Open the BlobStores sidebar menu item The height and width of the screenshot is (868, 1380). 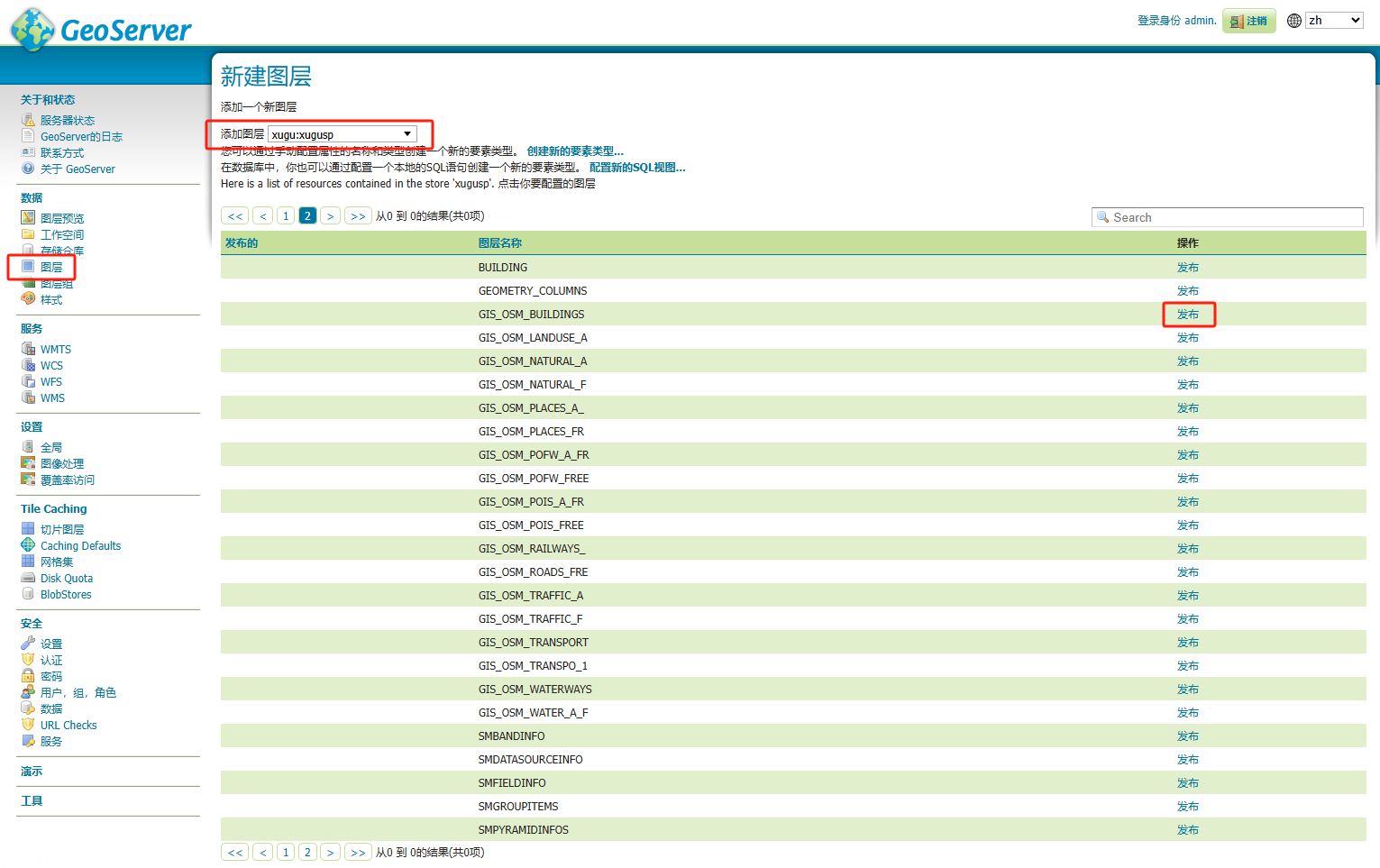(x=66, y=595)
